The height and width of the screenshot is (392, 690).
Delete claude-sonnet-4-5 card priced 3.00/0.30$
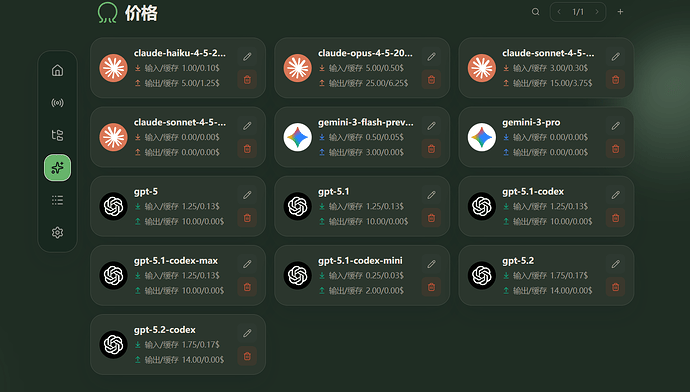616,80
